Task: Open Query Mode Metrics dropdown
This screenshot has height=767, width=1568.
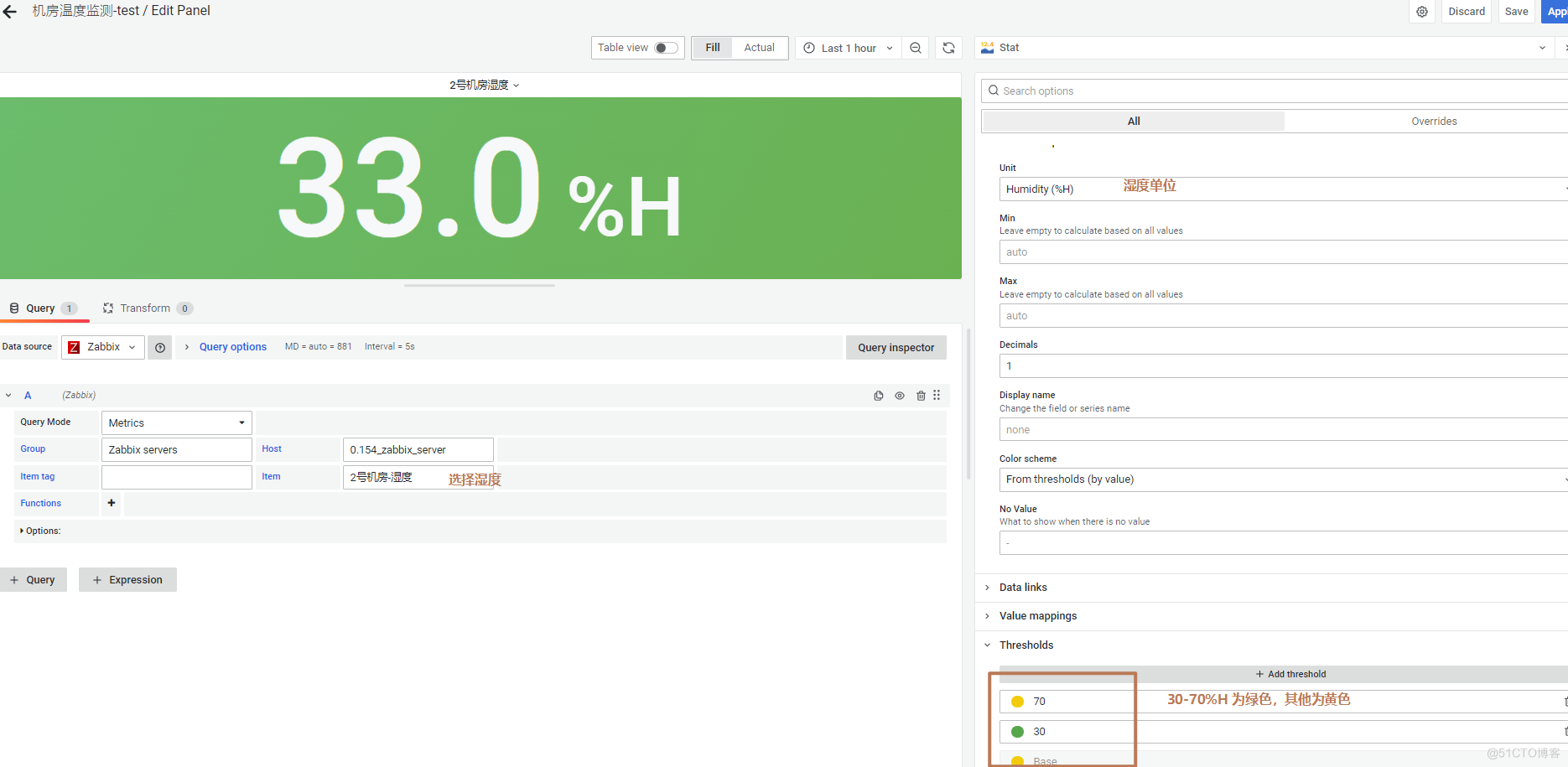Action: click(x=177, y=422)
